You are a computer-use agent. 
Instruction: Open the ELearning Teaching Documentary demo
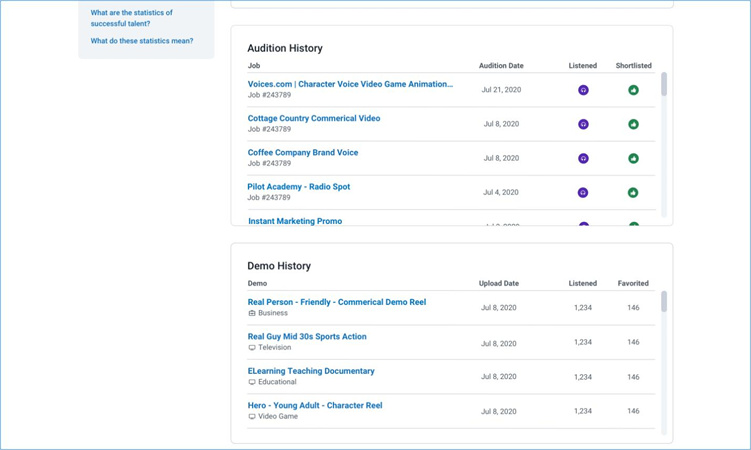311,371
